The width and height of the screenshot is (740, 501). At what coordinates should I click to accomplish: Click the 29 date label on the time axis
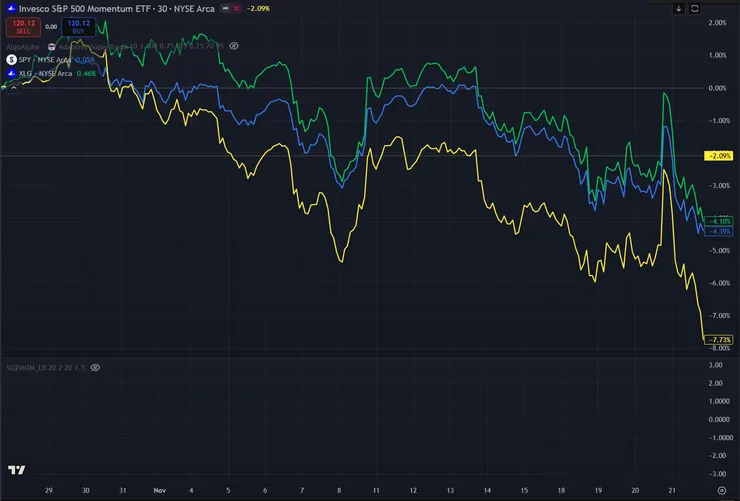49,491
